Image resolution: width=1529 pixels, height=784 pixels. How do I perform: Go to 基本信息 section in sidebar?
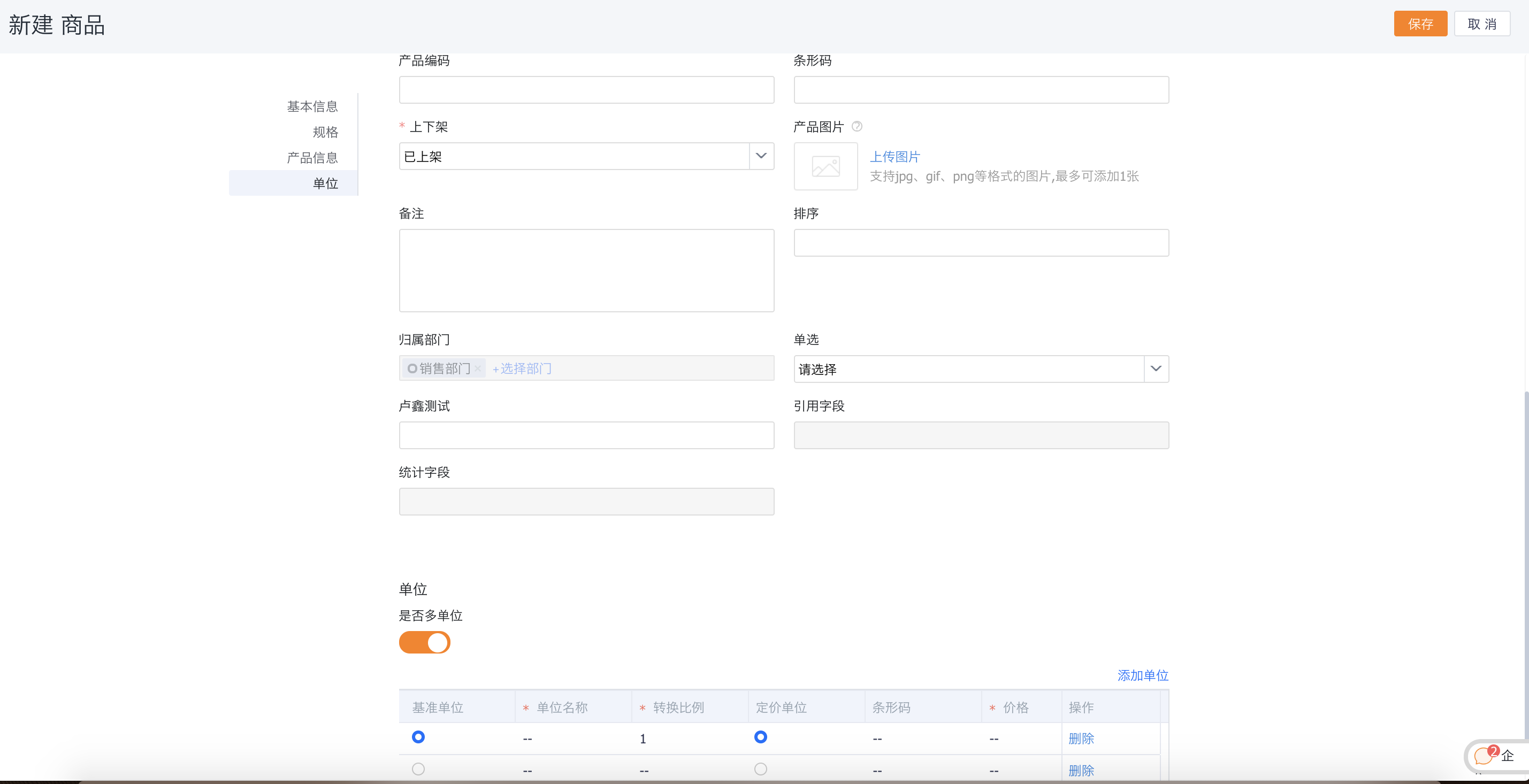[312, 106]
